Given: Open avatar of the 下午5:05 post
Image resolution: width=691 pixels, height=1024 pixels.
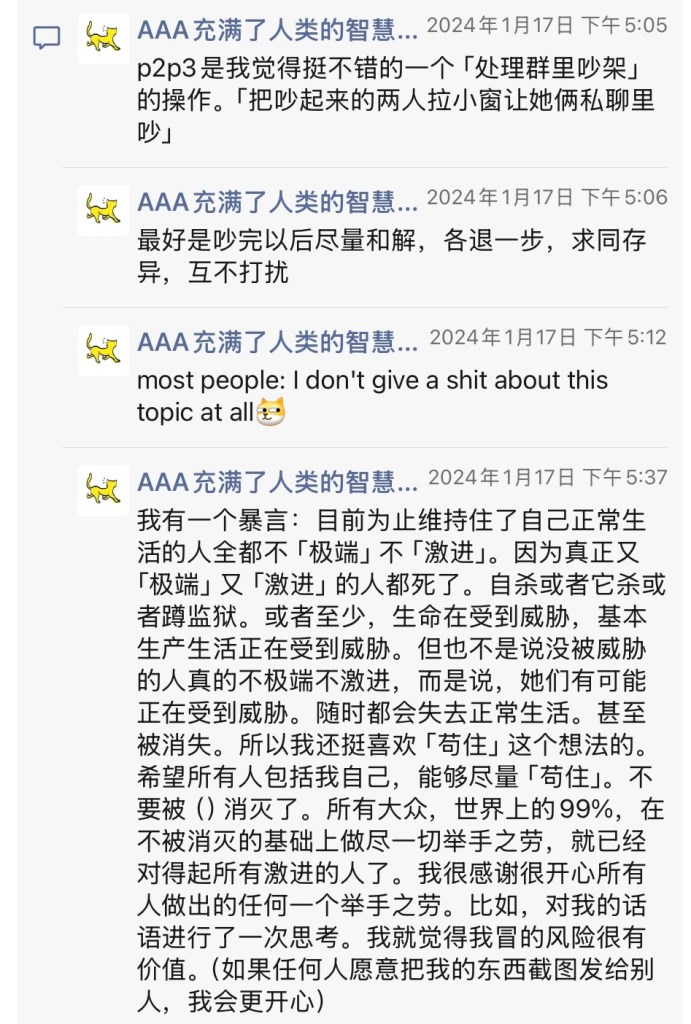Looking at the screenshot, I should (x=103, y=38).
